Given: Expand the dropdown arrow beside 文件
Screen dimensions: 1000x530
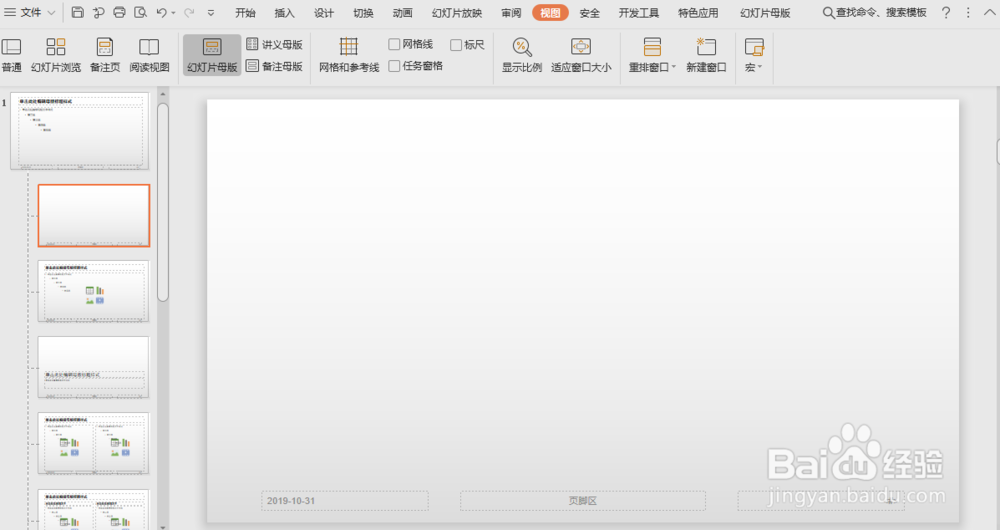Looking at the screenshot, I should coord(52,13).
